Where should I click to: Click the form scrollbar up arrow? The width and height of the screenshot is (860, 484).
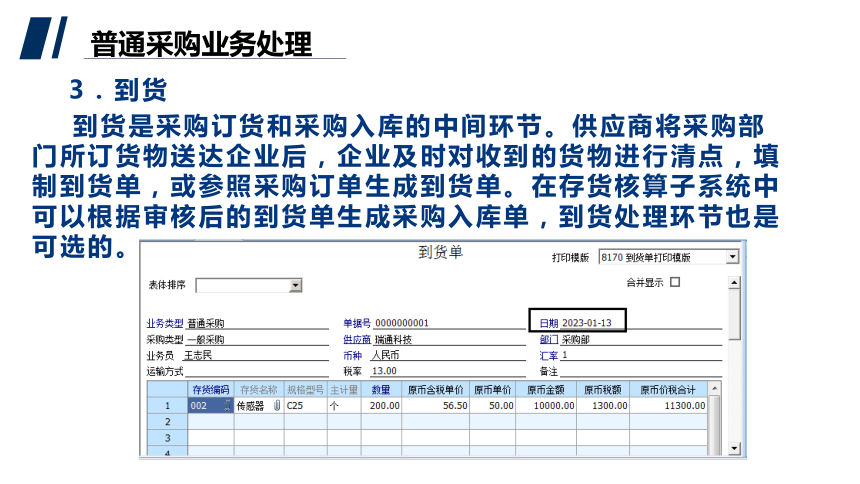pyautogui.click(x=734, y=283)
